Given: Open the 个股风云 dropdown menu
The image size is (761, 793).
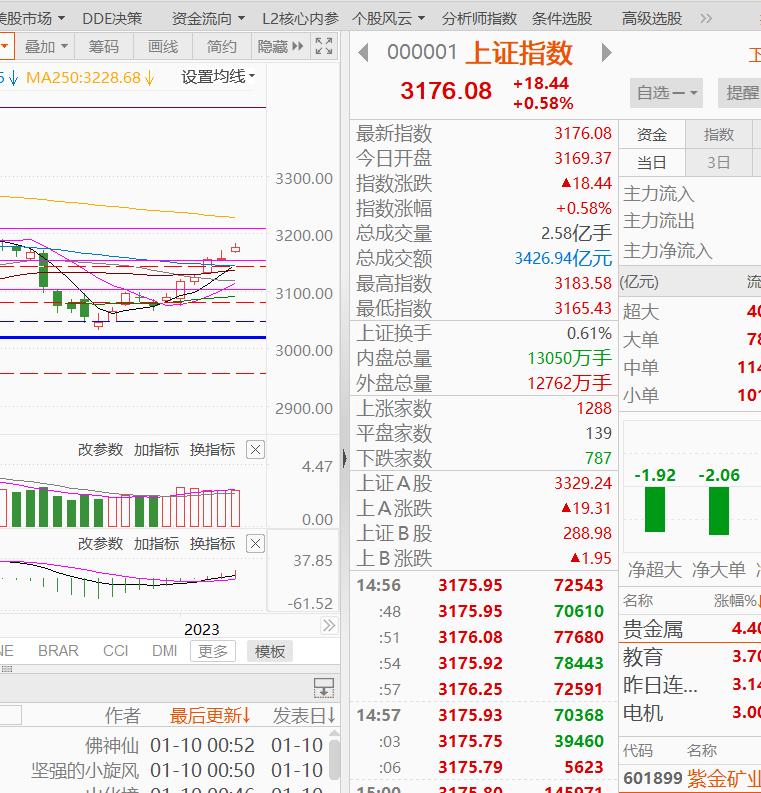Looking at the screenshot, I should [x=388, y=19].
